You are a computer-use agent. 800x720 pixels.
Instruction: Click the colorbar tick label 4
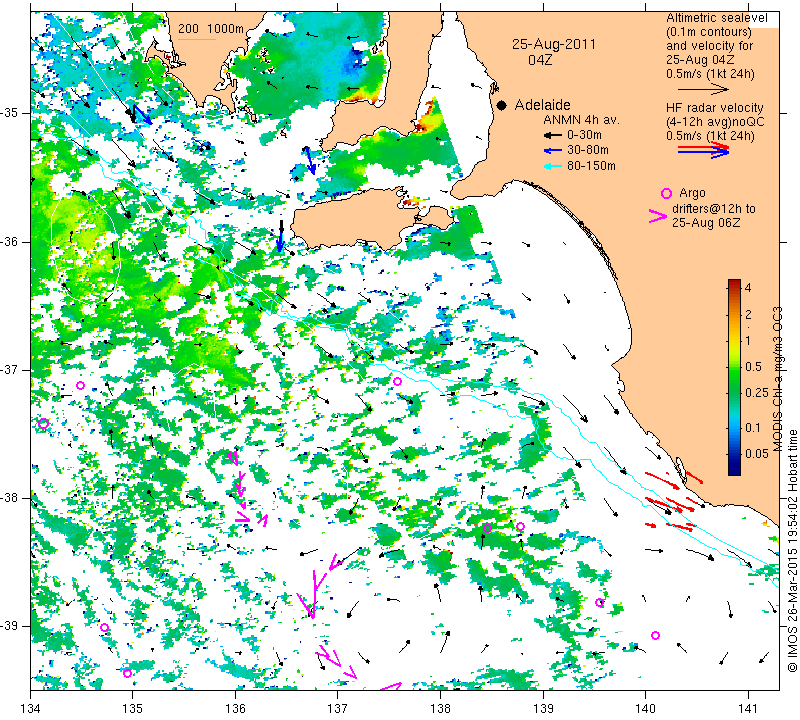pos(748,288)
